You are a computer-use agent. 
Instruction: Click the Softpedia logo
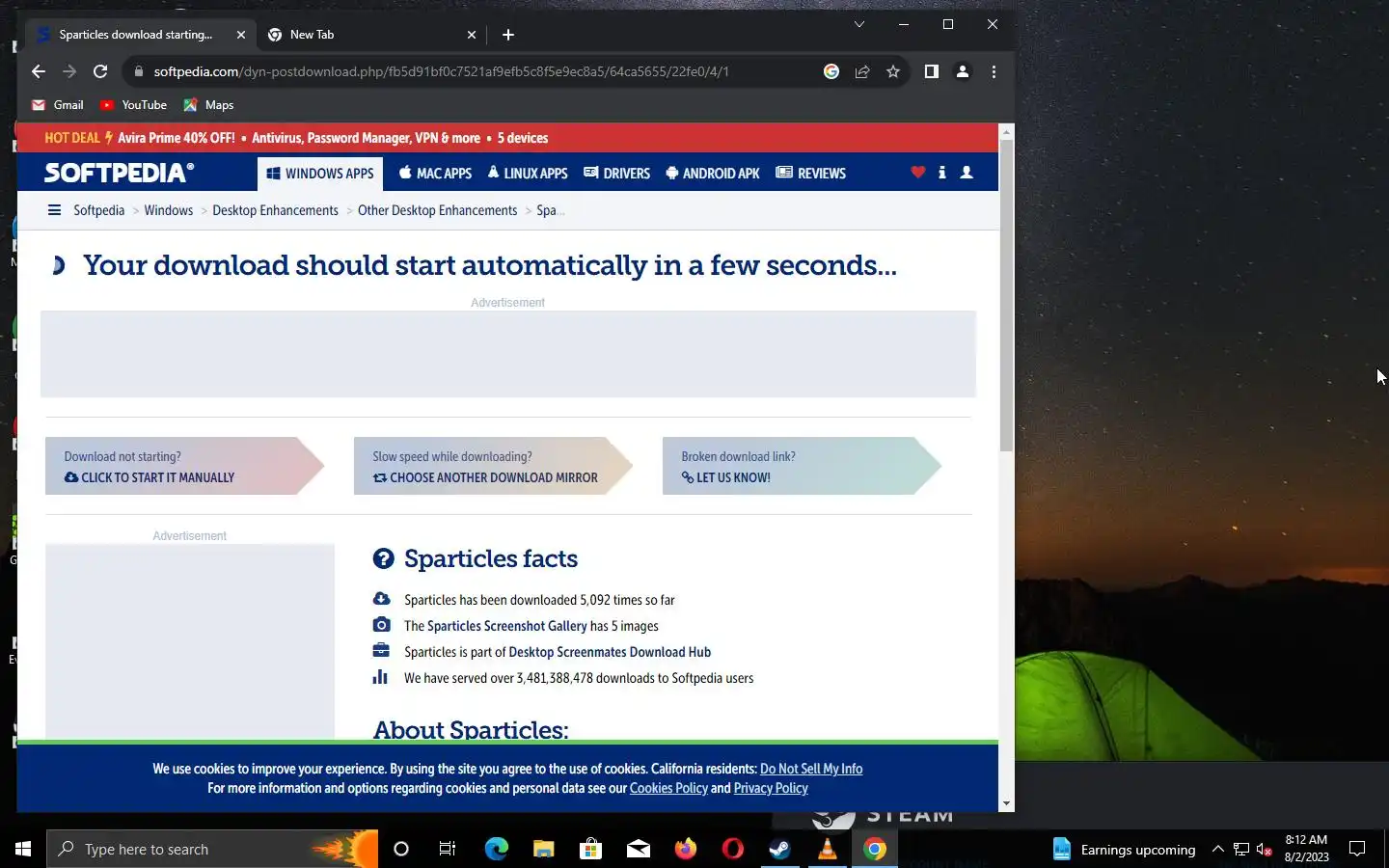119,173
